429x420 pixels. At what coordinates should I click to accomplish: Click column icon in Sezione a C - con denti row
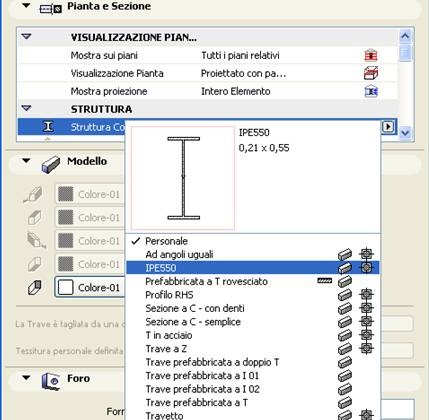(x=366, y=308)
